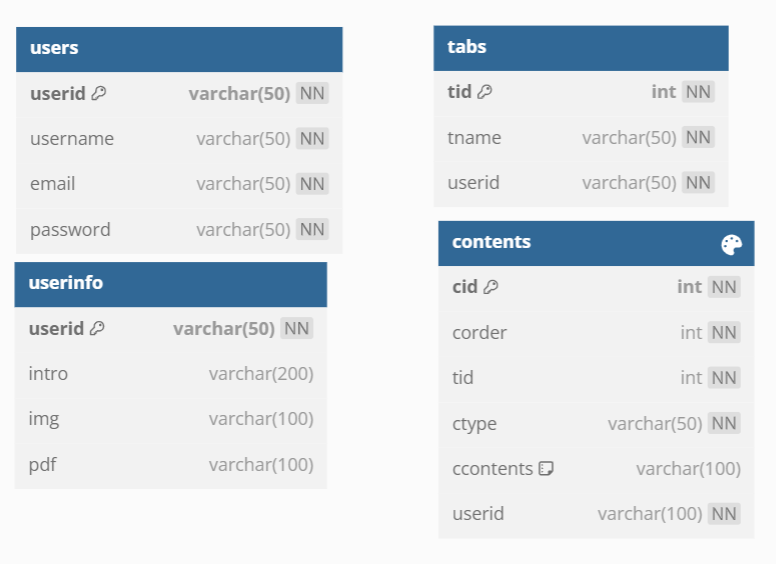
Task: Click the key icon next to cid
Action: 491,286
